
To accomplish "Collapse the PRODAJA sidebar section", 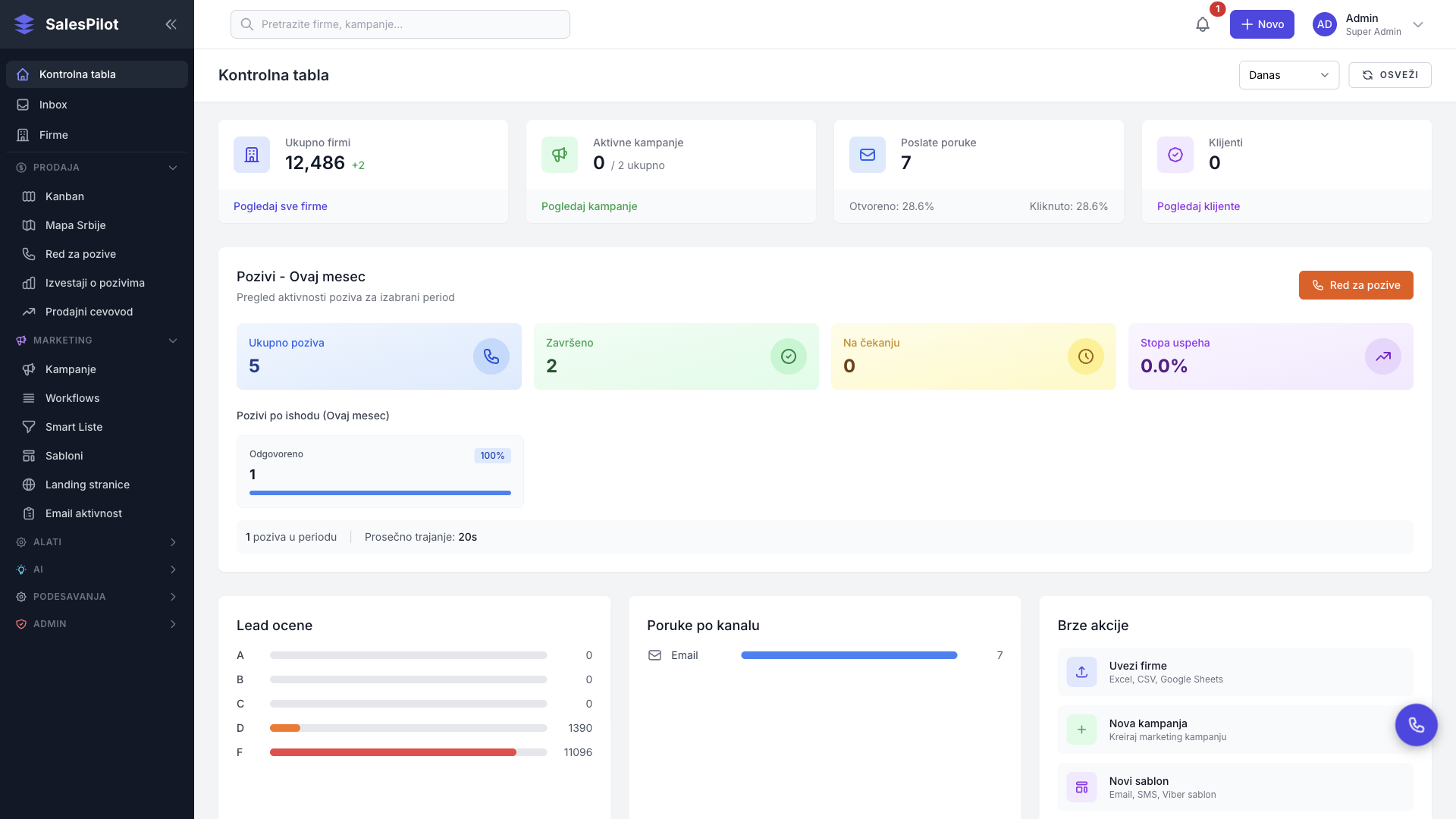I will pos(173,168).
